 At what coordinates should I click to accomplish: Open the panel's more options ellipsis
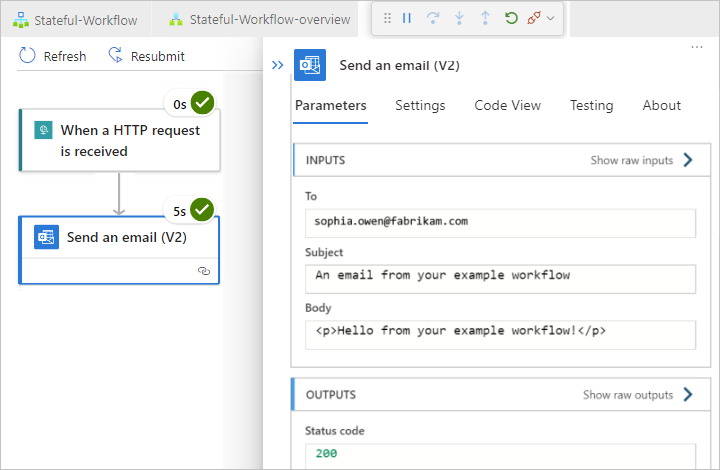coord(697,47)
